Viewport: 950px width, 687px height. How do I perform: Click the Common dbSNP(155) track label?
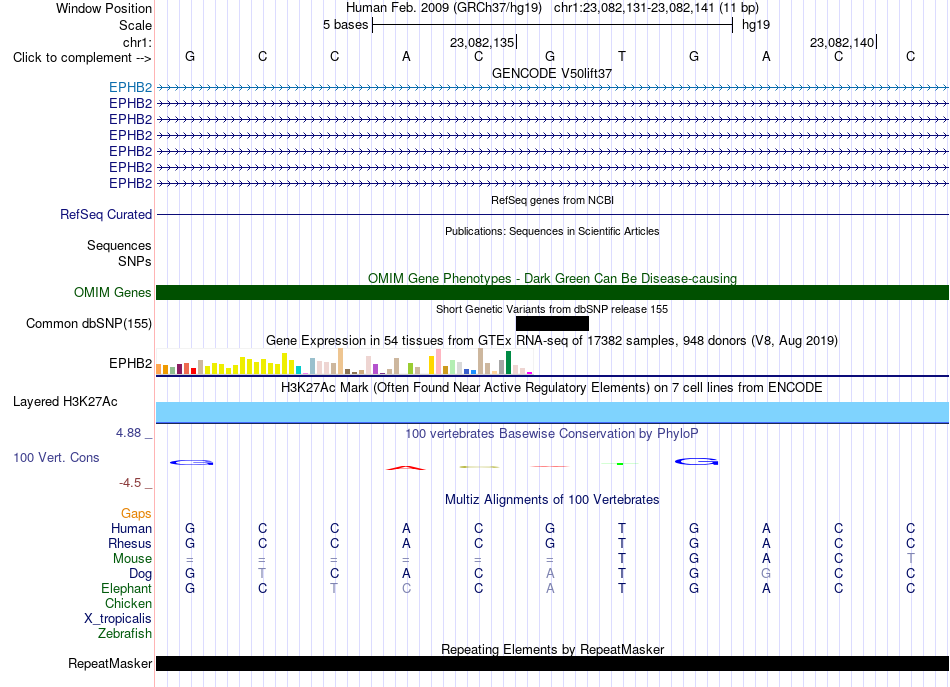[x=89, y=324]
